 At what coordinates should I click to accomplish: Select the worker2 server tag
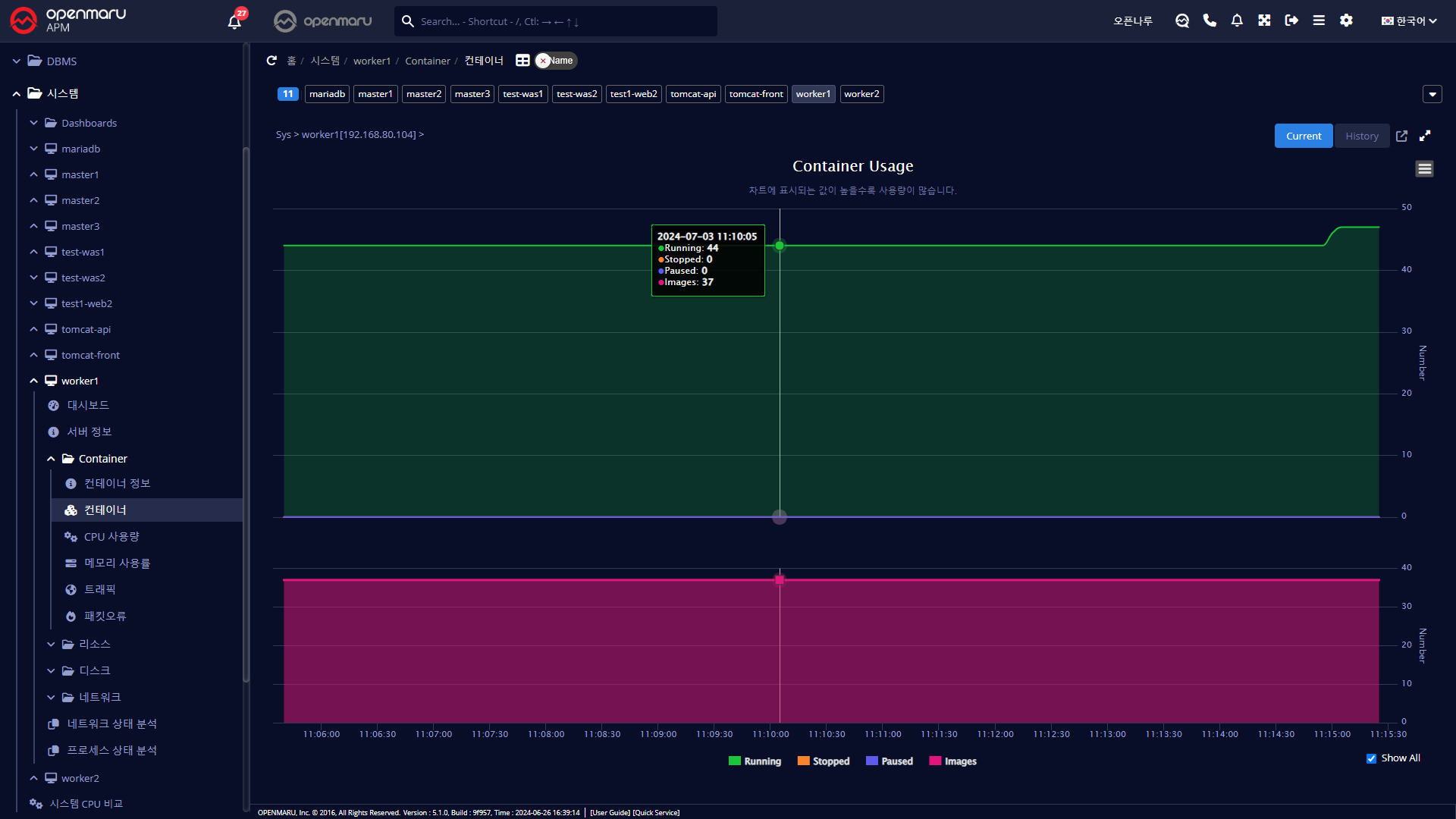pos(861,94)
